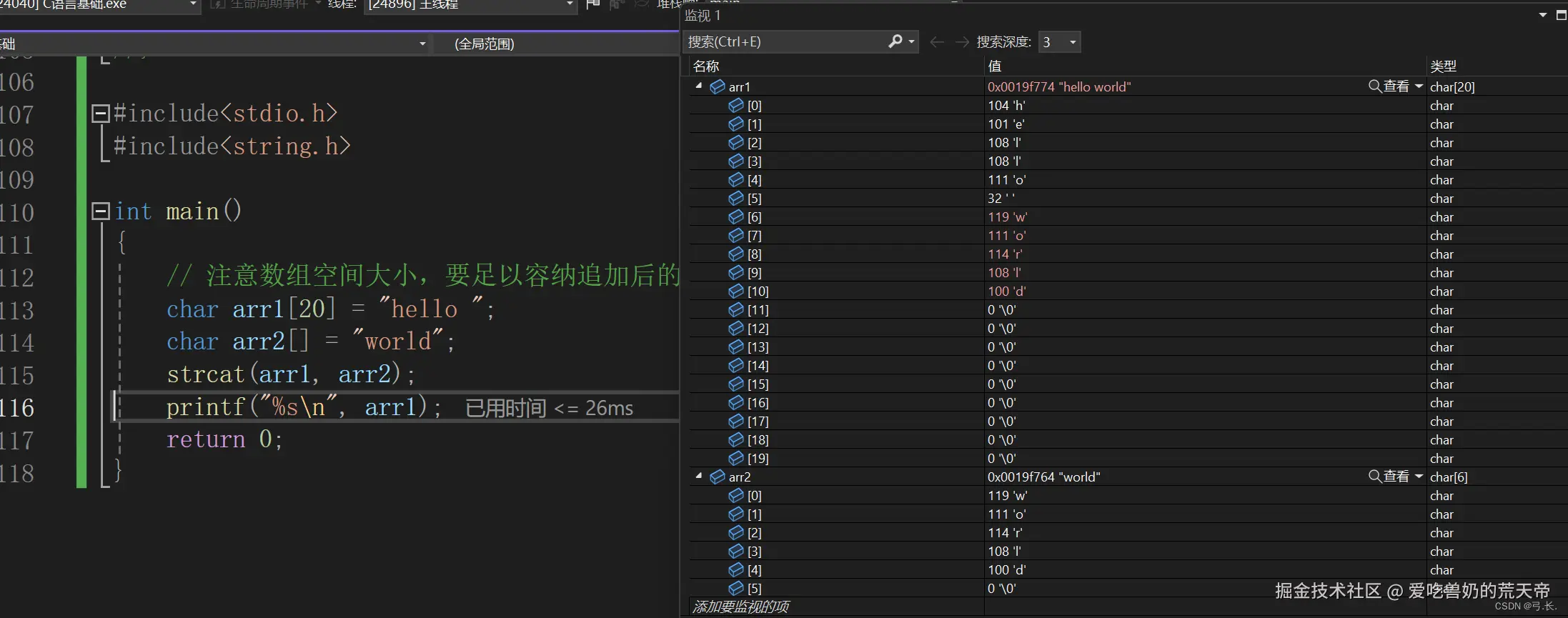Select arr1 element [11] row
The width and height of the screenshot is (1568, 618).
[1128, 309]
